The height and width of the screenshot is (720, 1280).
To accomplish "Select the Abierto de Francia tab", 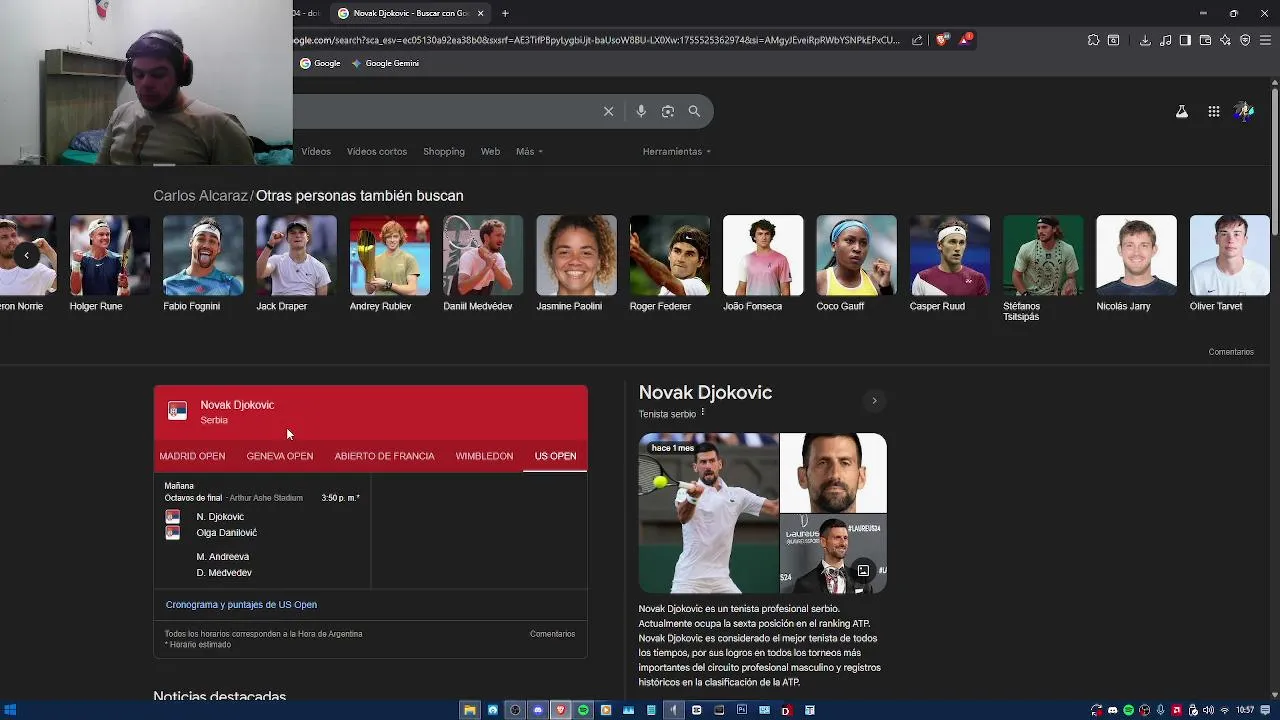I will coord(384,456).
